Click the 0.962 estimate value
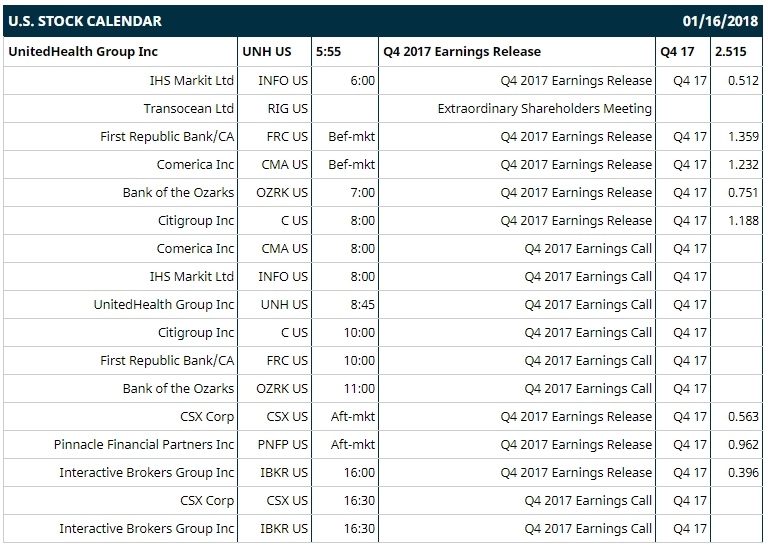This screenshot has height=548, width=768. coord(743,444)
